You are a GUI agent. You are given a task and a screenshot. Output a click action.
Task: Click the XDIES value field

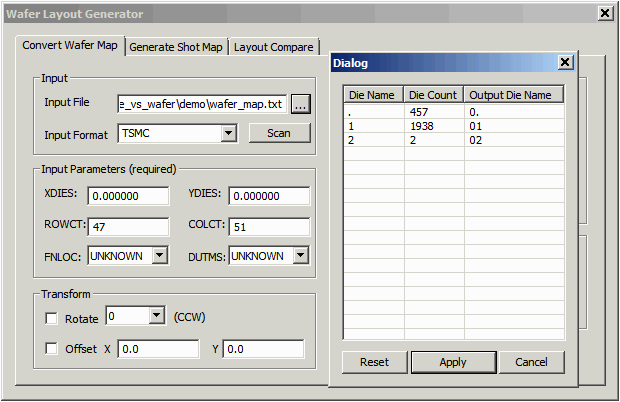coord(129,196)
